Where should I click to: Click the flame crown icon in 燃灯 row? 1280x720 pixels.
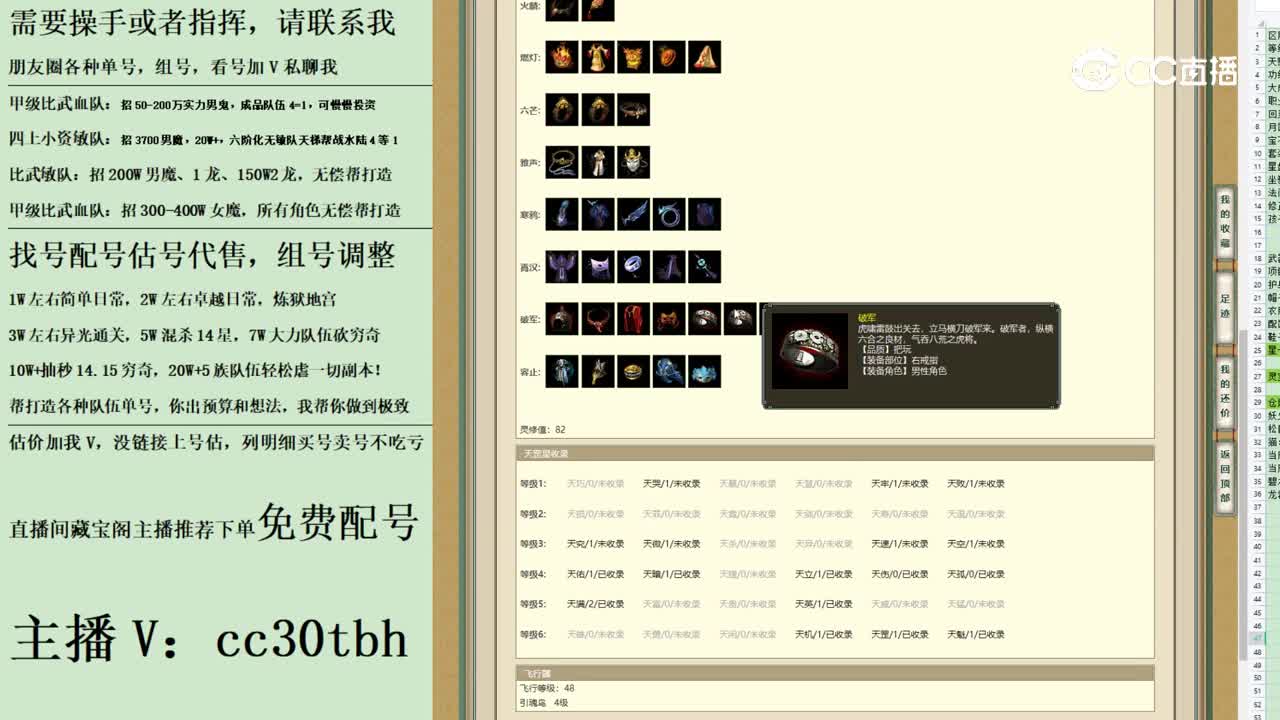tap(562, 57)
